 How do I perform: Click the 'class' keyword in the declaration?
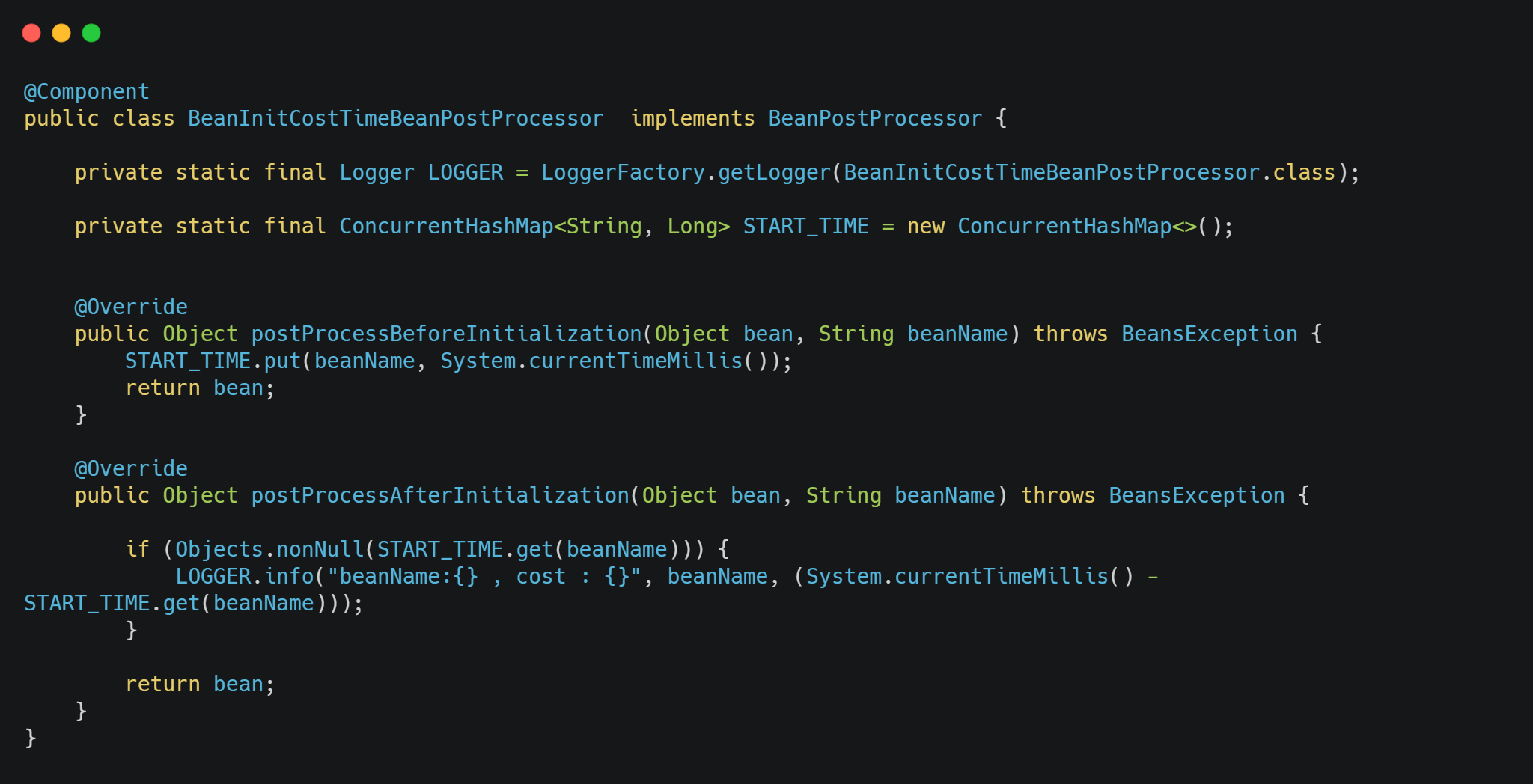pos(143,118)
